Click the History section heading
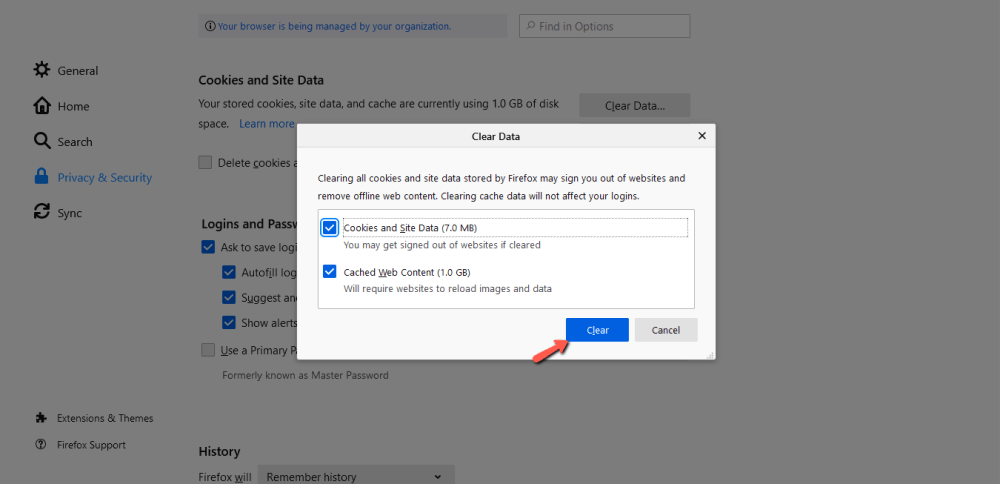The height and width of the screenshot is (484, 1000). point(219,451)
